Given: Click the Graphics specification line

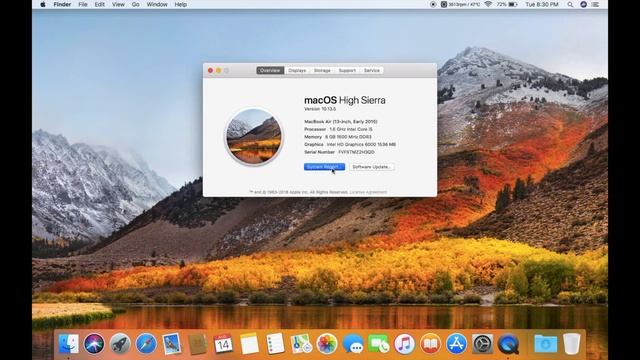Looking at the screenshot, I should pos(350,144).
